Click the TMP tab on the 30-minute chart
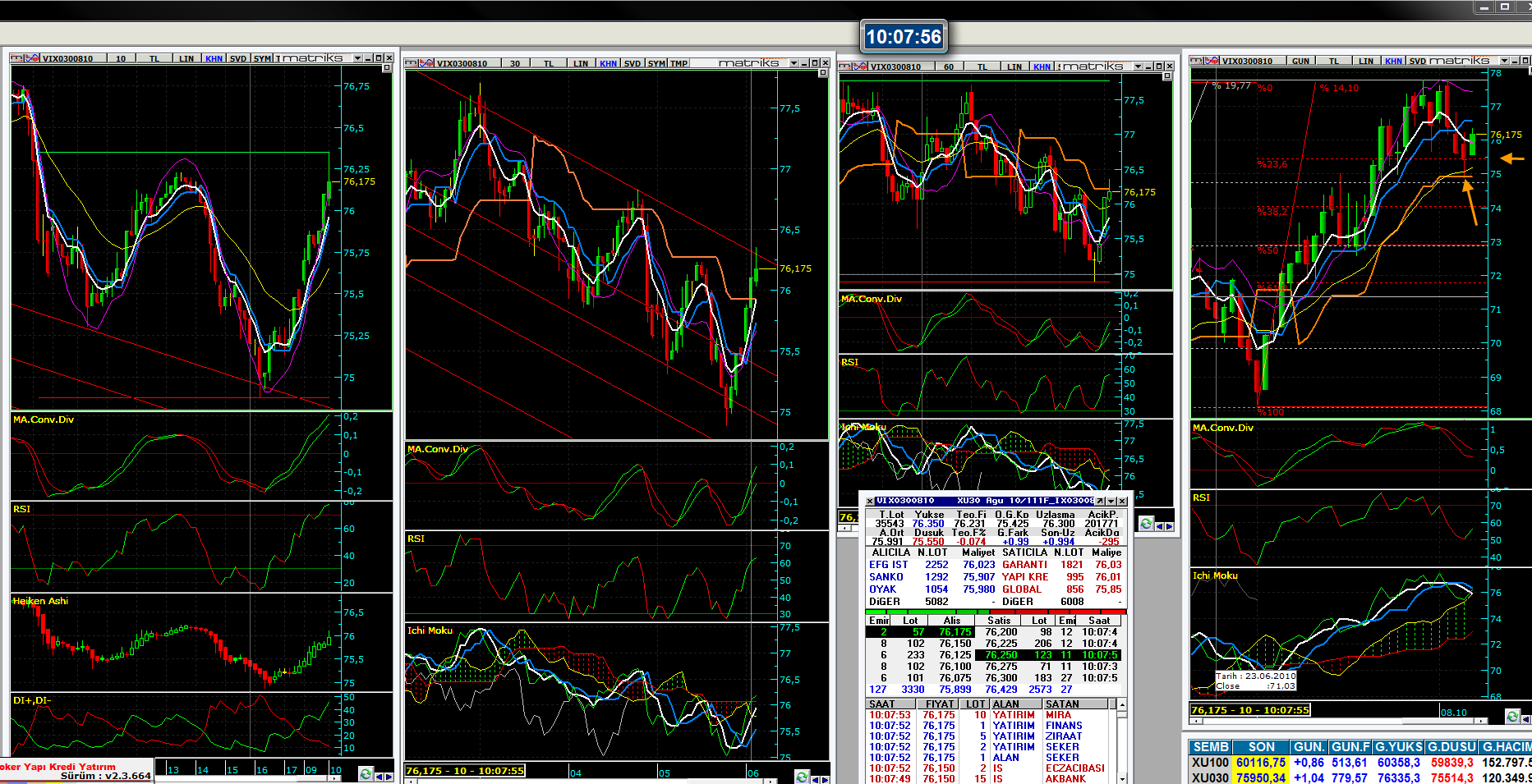Image resolution: width=1532 pixels, height=784 pixels. pyautogui.click(x=679, y=63)
